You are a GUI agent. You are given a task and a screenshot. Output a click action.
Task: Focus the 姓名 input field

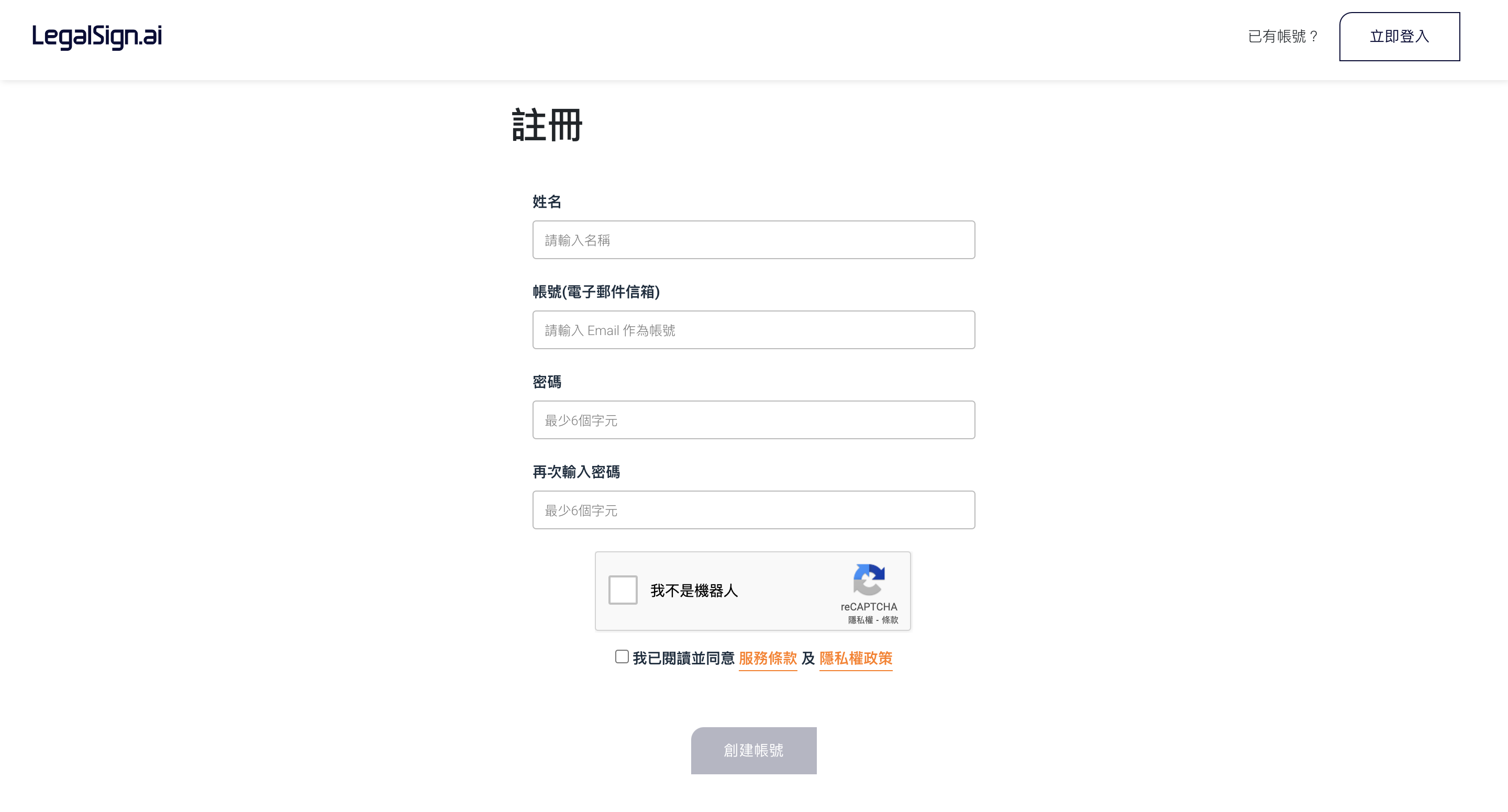tap(754, 240)
